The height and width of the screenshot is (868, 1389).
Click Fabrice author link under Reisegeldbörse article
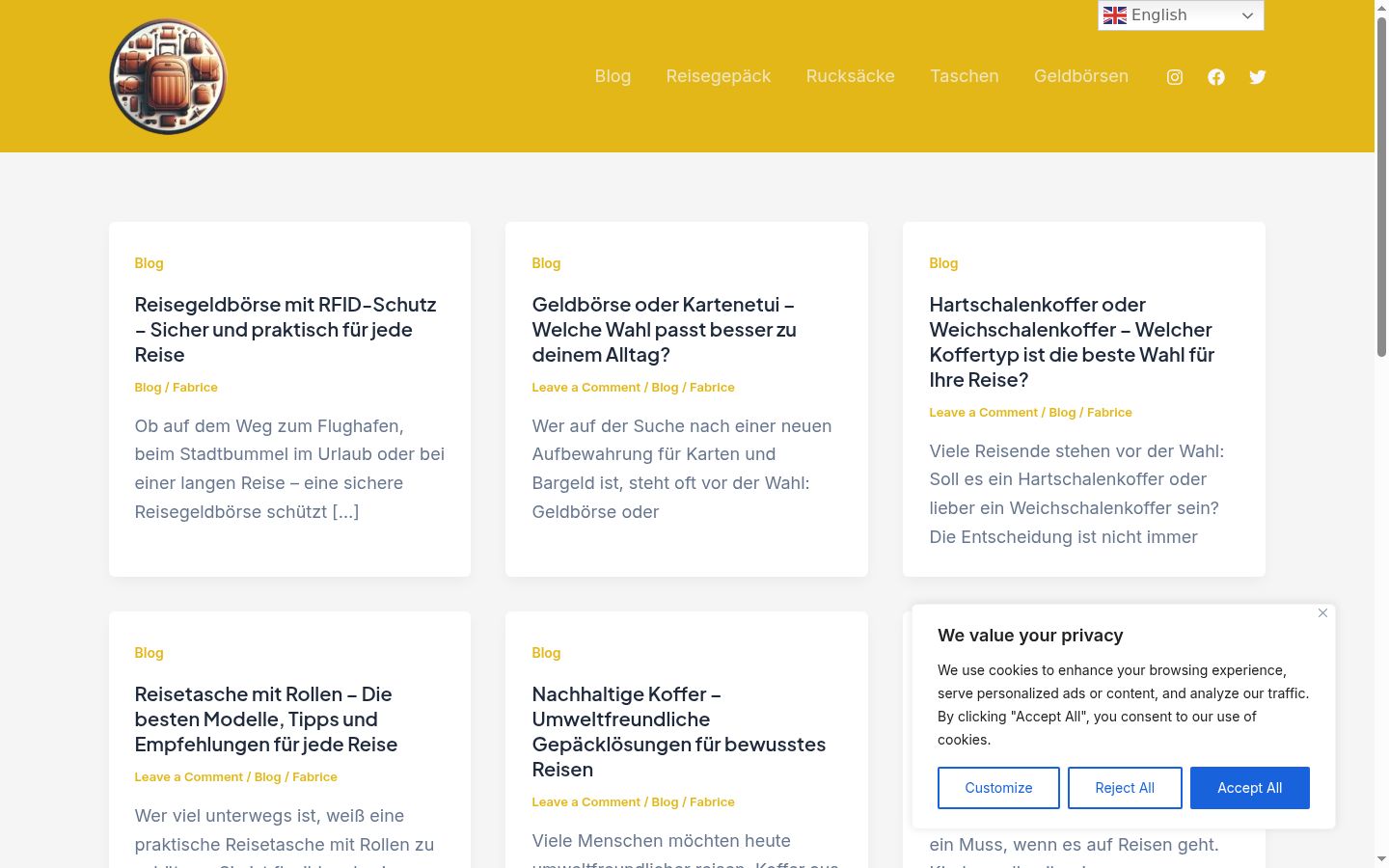click(195, 388)
